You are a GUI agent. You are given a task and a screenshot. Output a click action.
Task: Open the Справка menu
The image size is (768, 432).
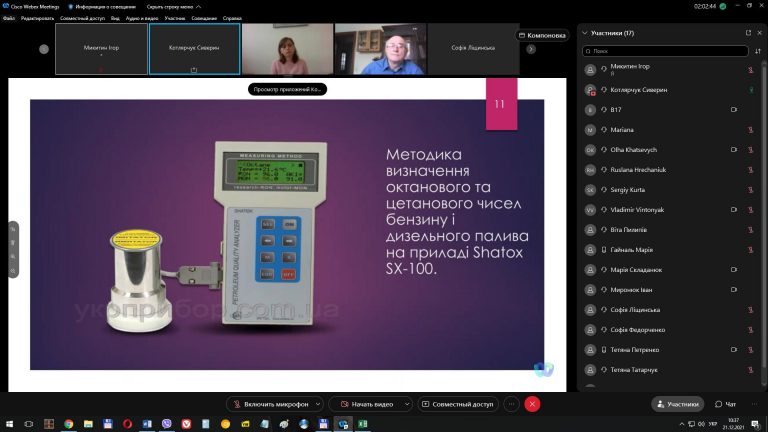(x=232, y=18)
